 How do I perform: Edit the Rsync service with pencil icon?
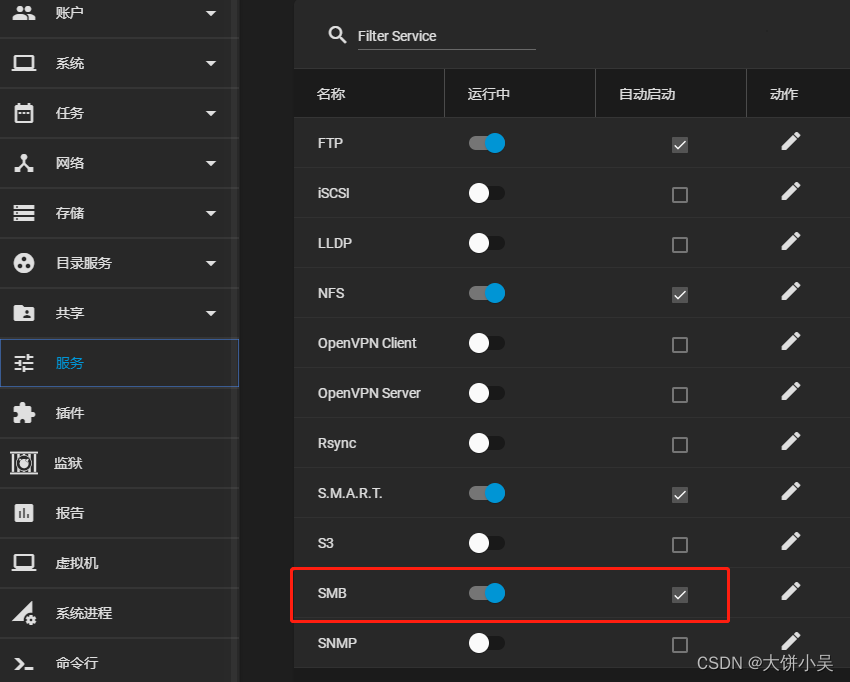[790, 441]
